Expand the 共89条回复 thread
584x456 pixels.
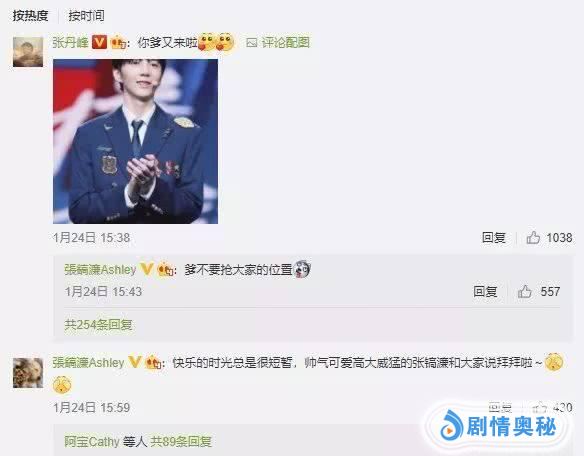[181, 442]
